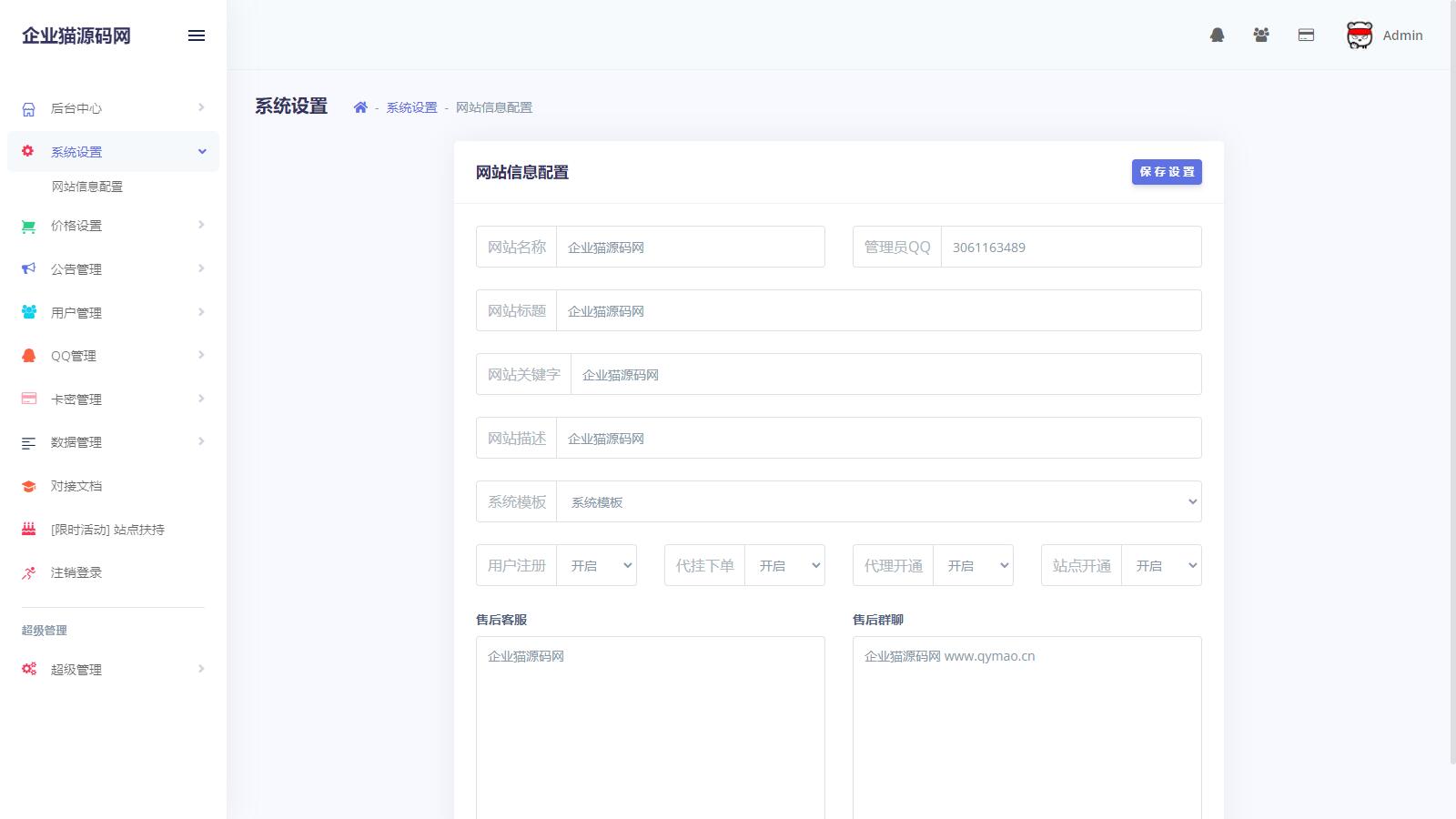Viewport: 1456px width, 819px height.
Task: Toggle the 用户注册 on/off selector
Action: 596,565
